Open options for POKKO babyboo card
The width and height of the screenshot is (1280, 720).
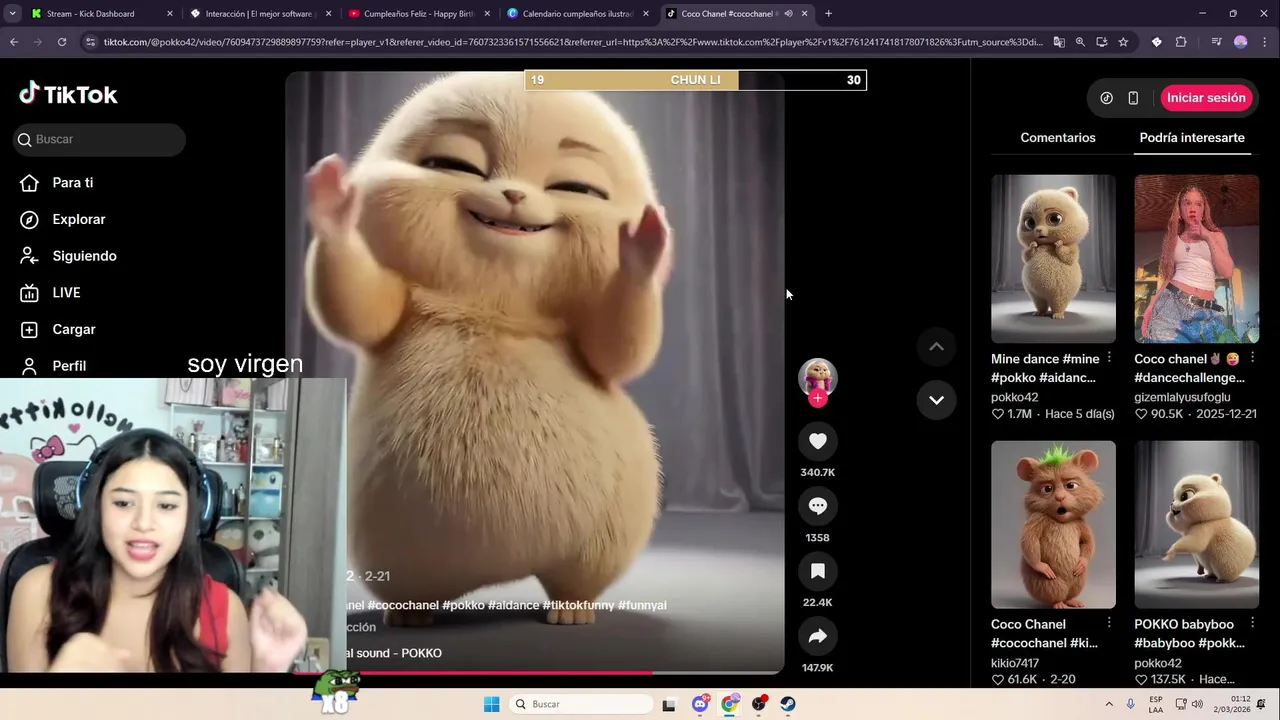1252,624
